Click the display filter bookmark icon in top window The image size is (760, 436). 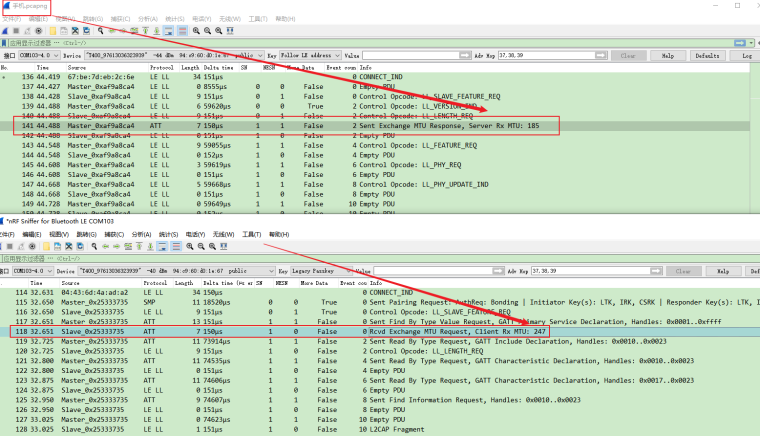[4, 43]
